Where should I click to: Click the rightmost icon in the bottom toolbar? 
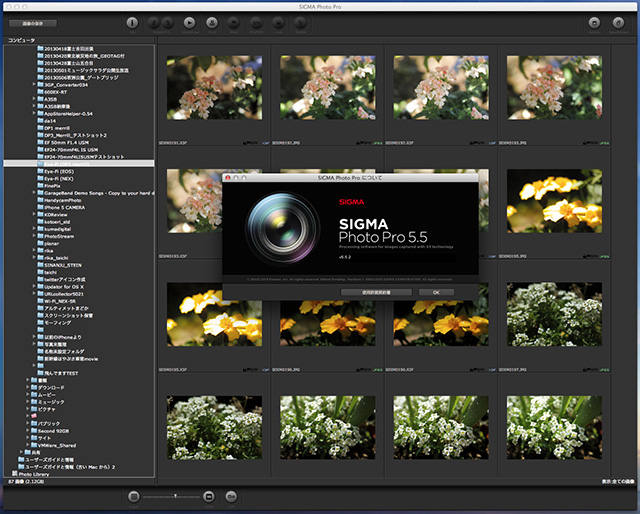pos(231,496)
